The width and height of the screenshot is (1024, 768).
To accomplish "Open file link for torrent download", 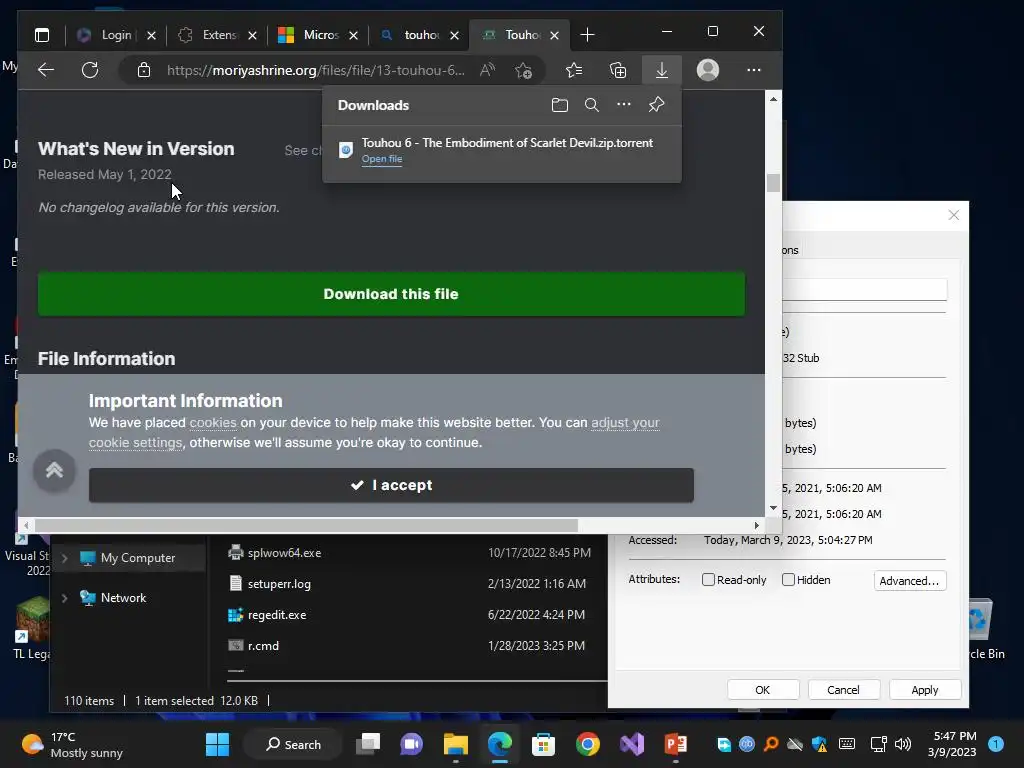I will pos(381,159).
